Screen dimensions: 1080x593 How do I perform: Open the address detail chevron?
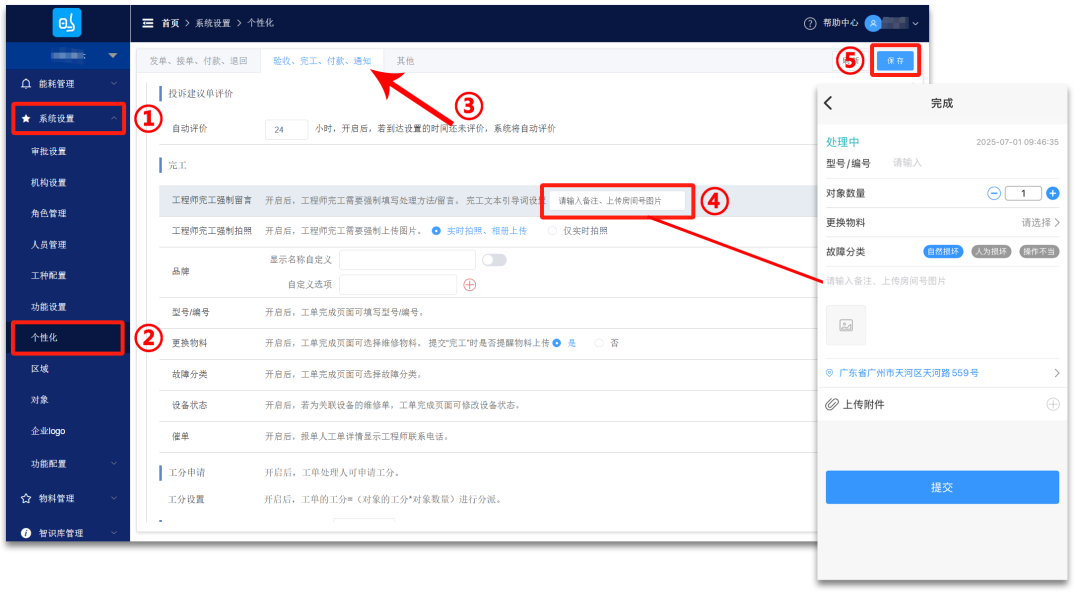[1057, 373]
